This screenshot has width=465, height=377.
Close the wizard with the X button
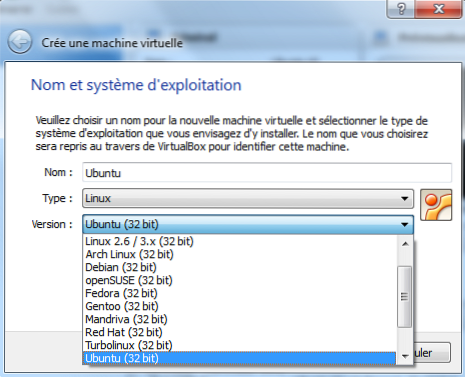click(x=438, y=9)
